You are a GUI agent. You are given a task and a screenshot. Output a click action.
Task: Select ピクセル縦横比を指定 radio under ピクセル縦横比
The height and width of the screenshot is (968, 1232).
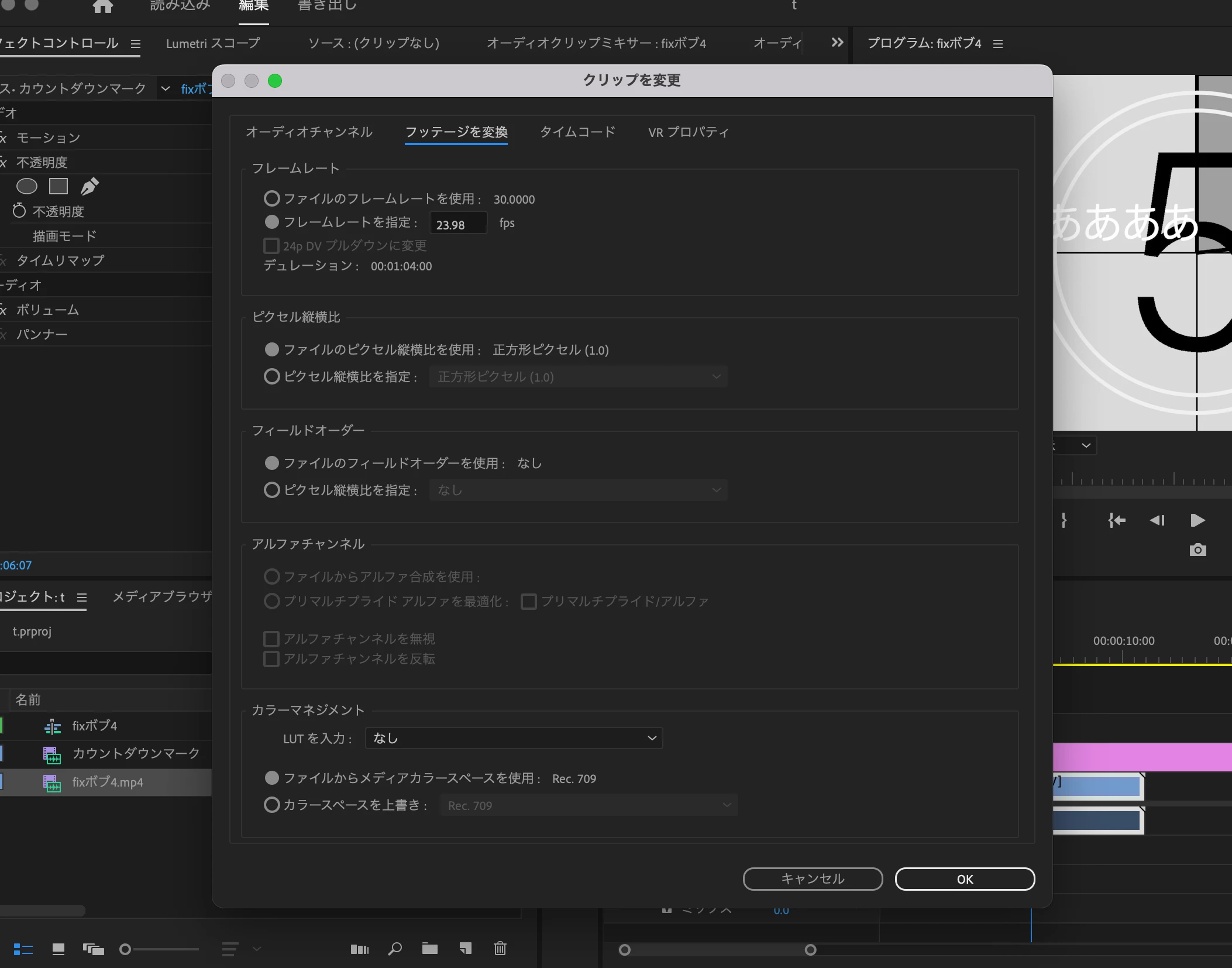pyautogui.click(x=271, y=376)
